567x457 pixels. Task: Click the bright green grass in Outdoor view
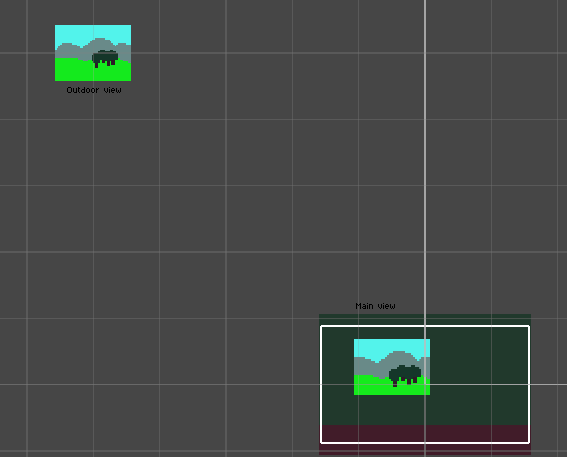[x=72, y=71]
